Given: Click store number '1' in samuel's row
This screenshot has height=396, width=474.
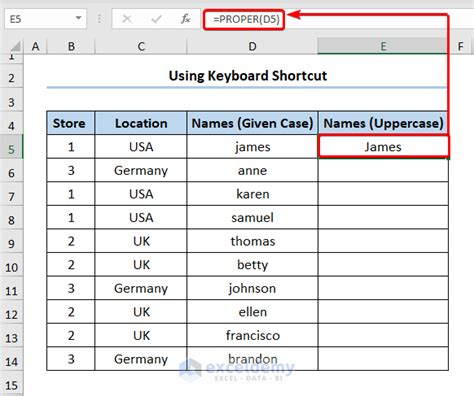Looking at the screenshot, I should [71, 218].
